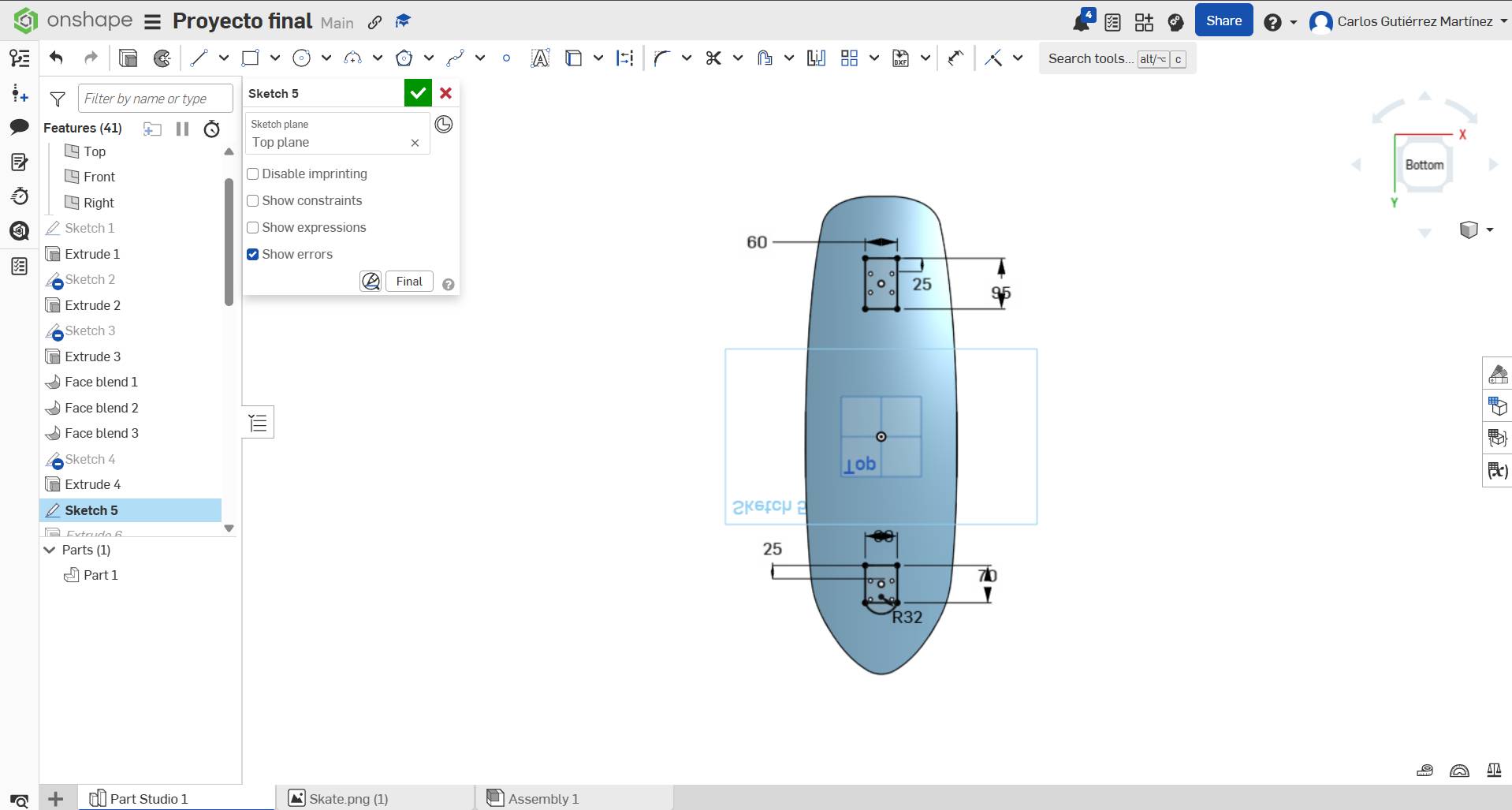Select the Spline tool
The width and height of the screenshot is (1512, 810).
click(456, 58)
